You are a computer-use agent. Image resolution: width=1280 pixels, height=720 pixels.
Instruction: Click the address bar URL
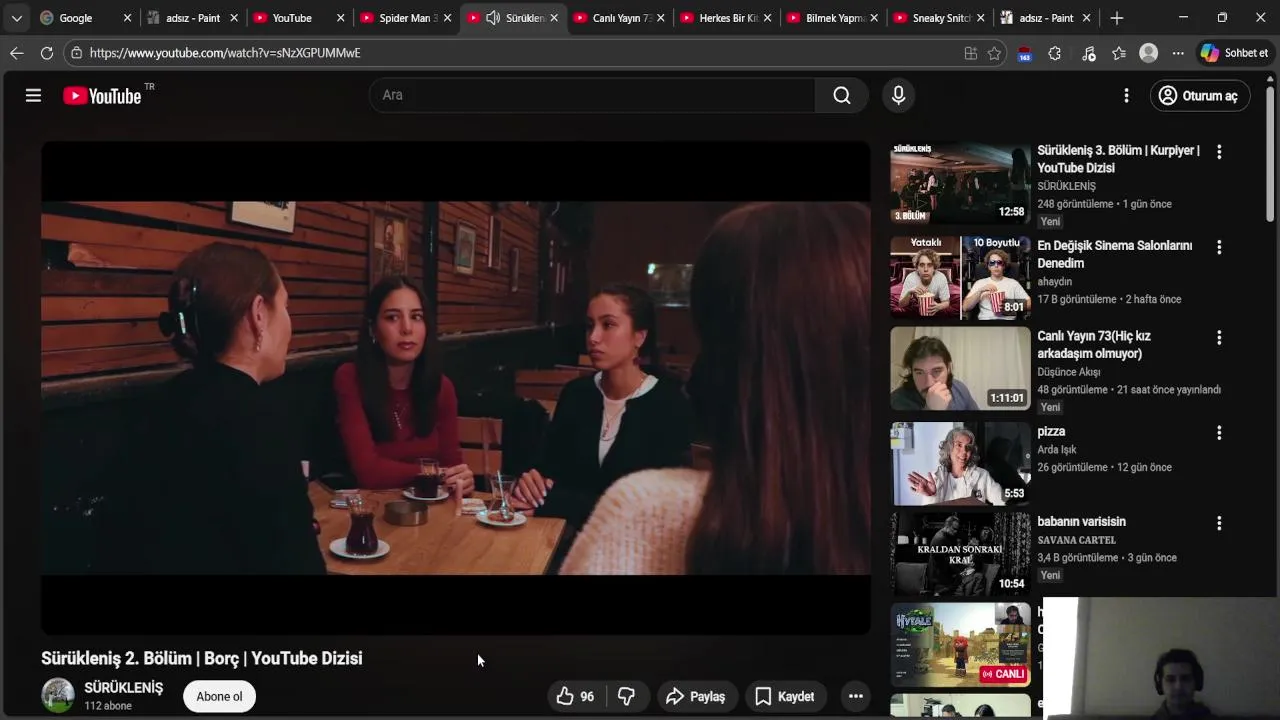(225, 53)
